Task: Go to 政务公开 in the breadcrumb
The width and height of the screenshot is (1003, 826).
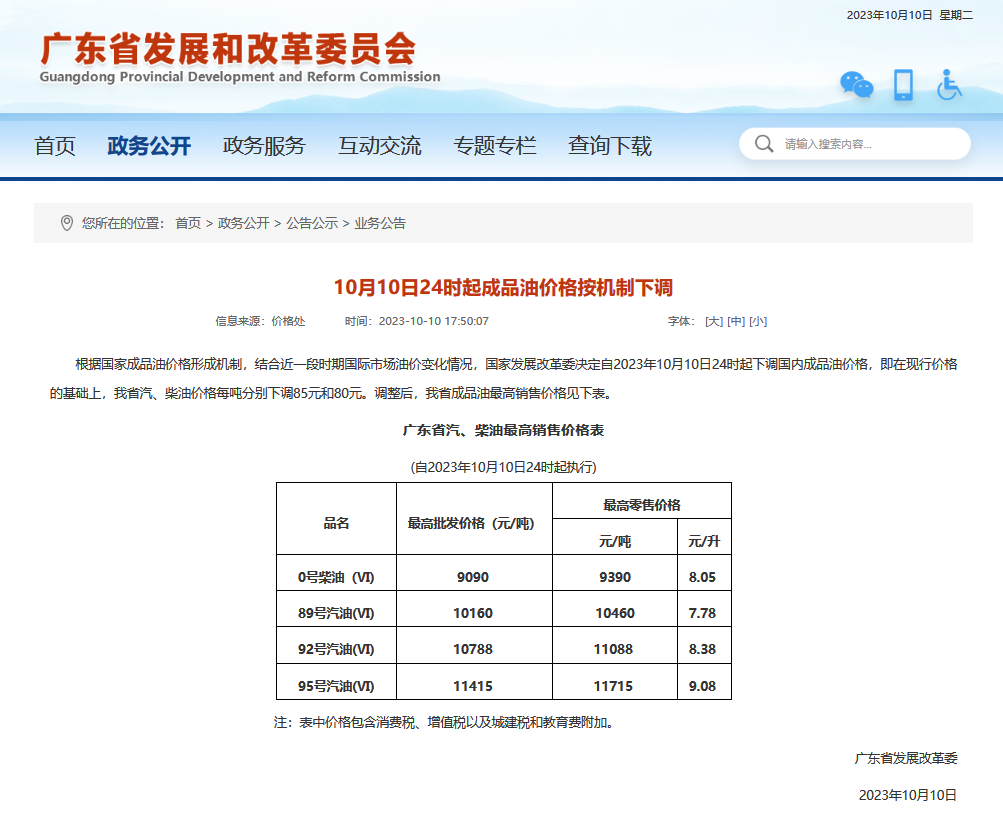Action: pyautogui.click(x=244, y=223)
